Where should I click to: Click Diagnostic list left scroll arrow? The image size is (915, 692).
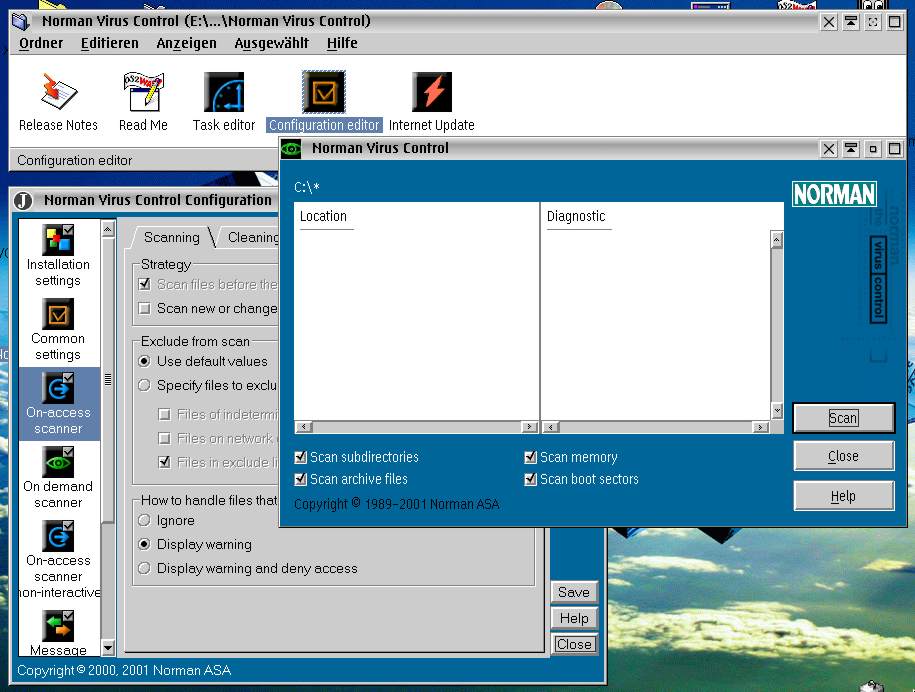tap(550, 427)
